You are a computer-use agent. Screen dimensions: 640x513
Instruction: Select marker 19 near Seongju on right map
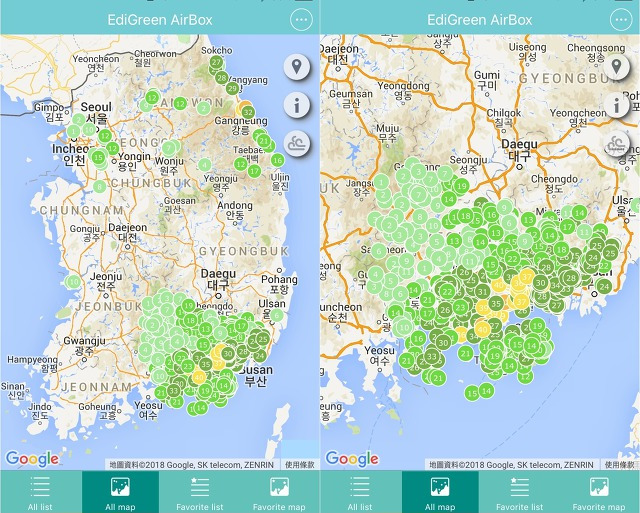click(461, 186)
